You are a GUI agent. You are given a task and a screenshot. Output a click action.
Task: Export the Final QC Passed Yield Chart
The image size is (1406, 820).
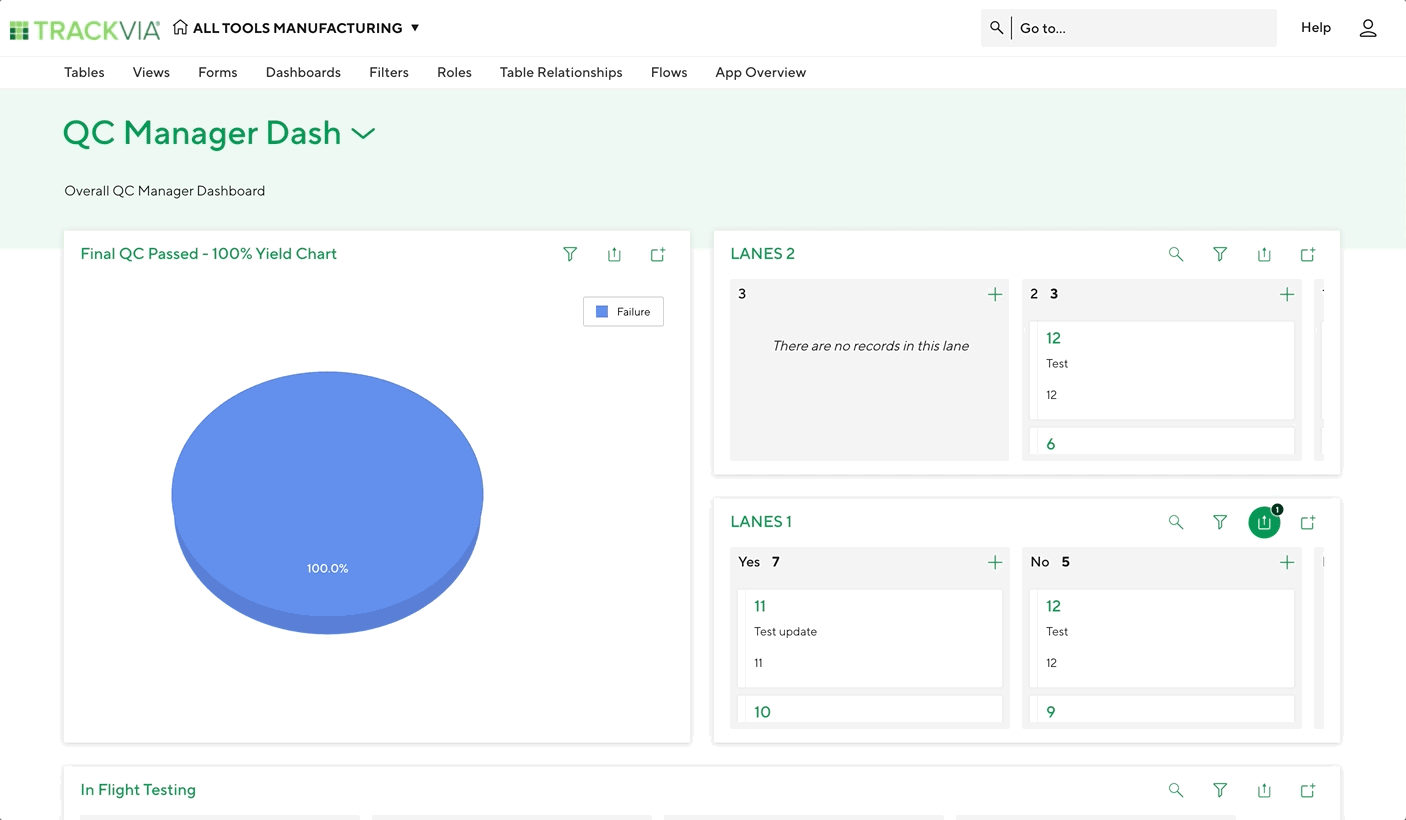614,254
